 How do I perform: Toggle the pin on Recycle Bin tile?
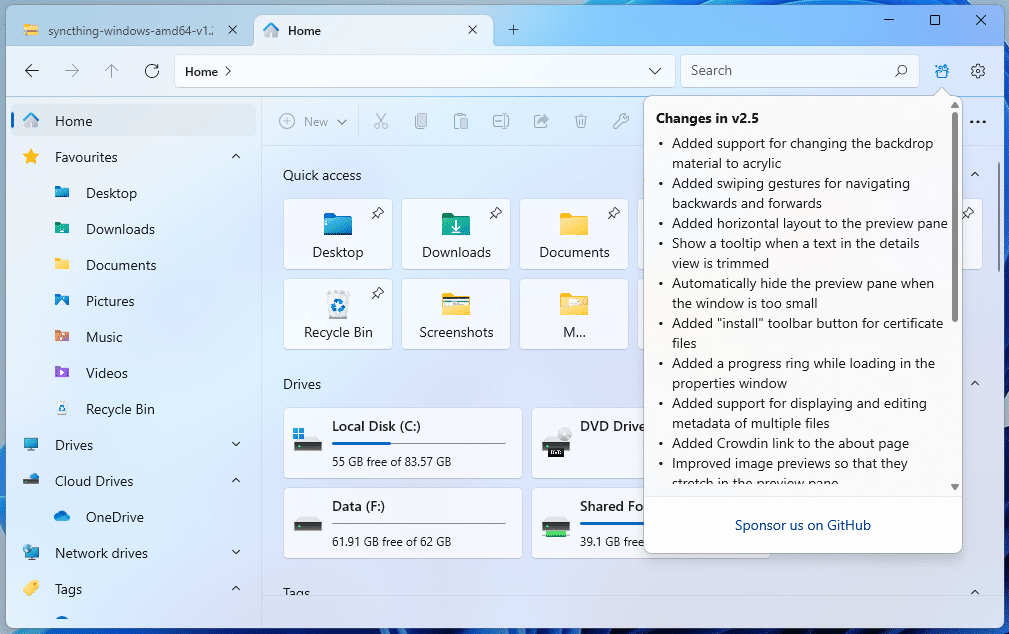pyautogui.click(x=377, y=293)
